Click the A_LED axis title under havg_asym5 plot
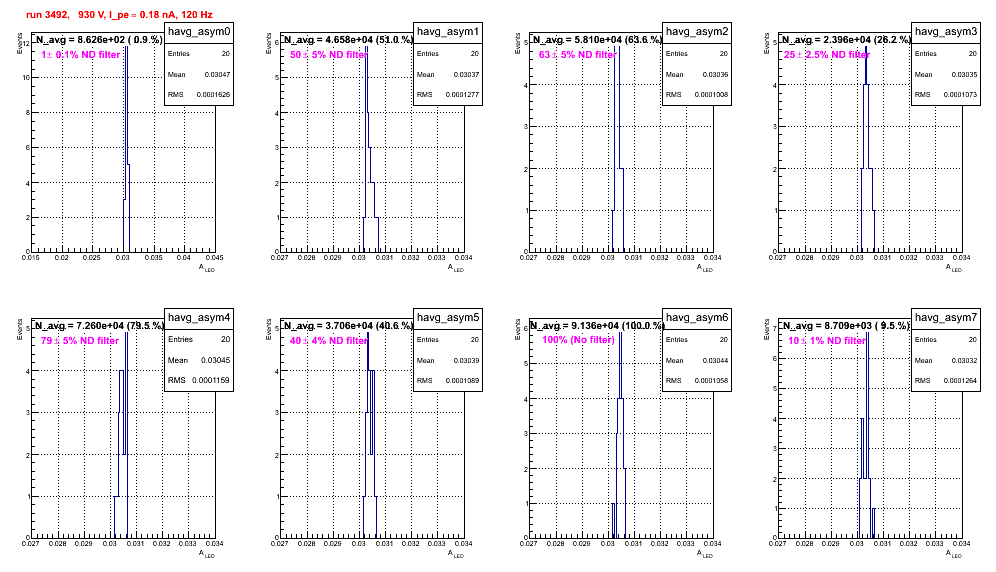Viewport: 996px width, 572px height. pos(456,554)
